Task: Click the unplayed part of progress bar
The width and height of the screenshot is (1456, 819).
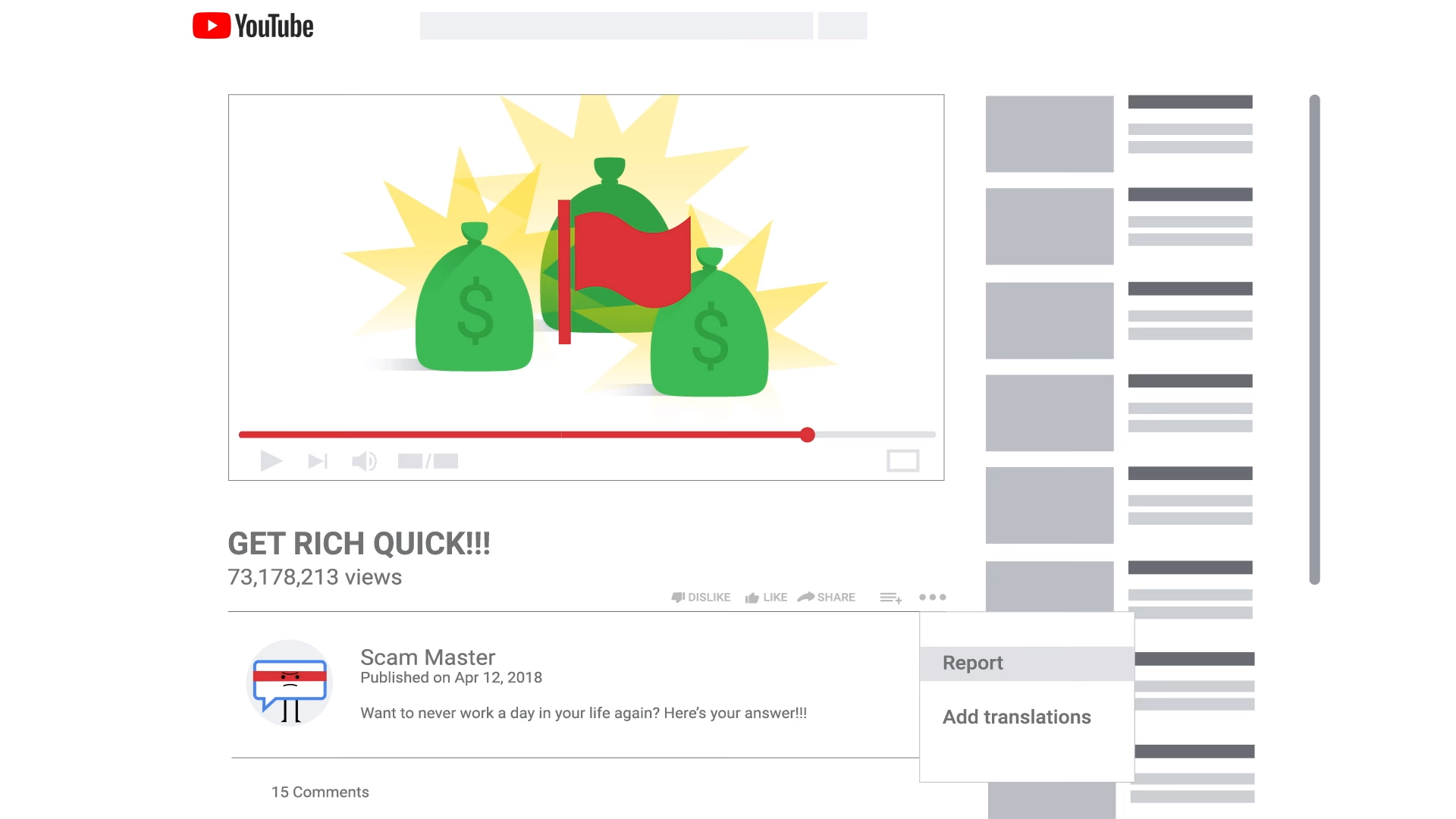Action: (875, 435)
